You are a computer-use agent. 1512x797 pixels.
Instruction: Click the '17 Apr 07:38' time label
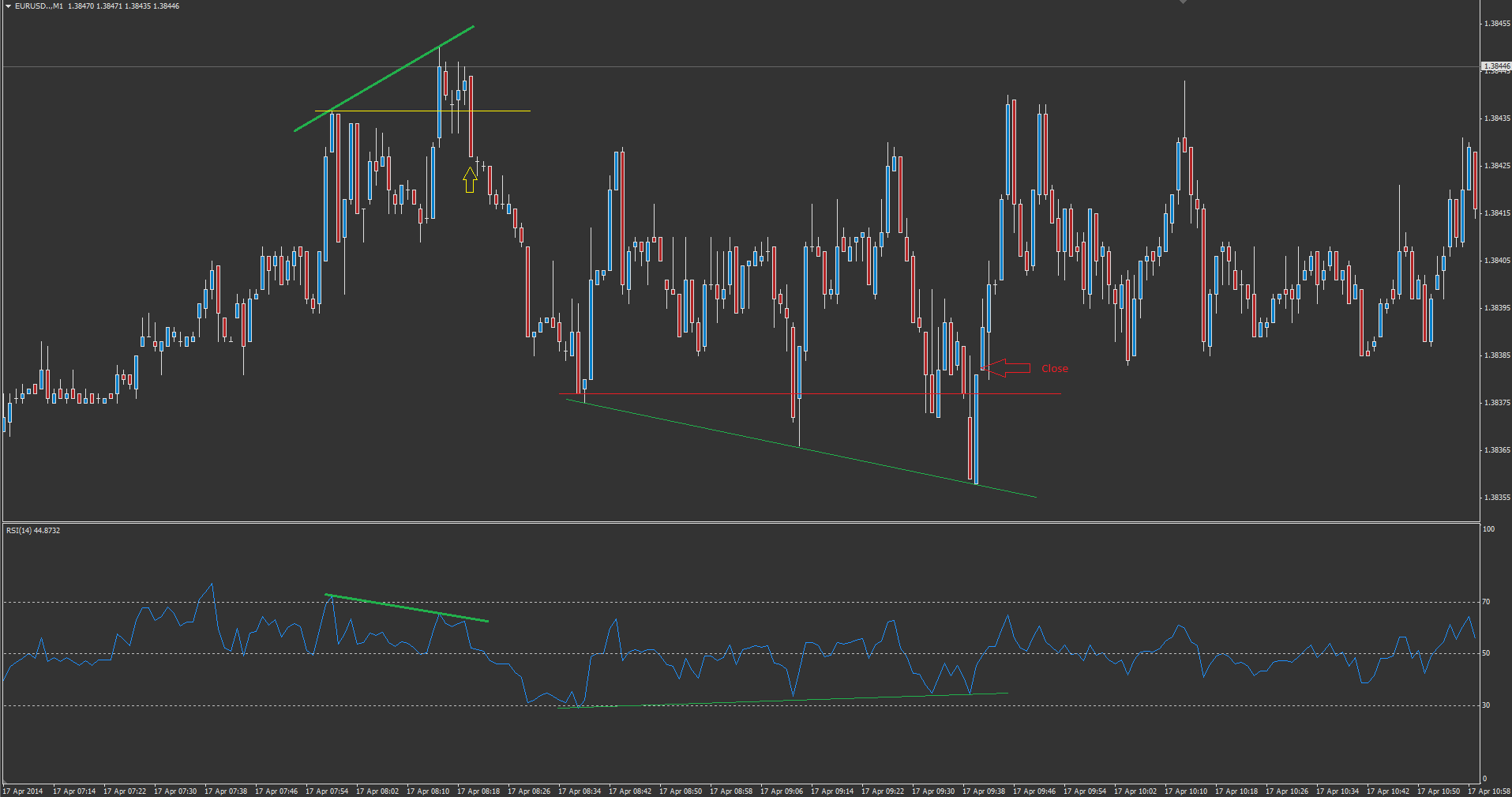point(226,791)
